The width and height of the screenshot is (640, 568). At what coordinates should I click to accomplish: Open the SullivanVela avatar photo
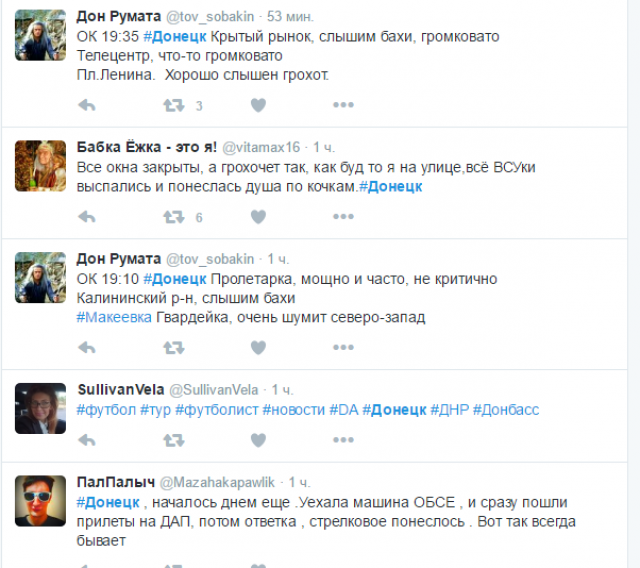point(40,408)
